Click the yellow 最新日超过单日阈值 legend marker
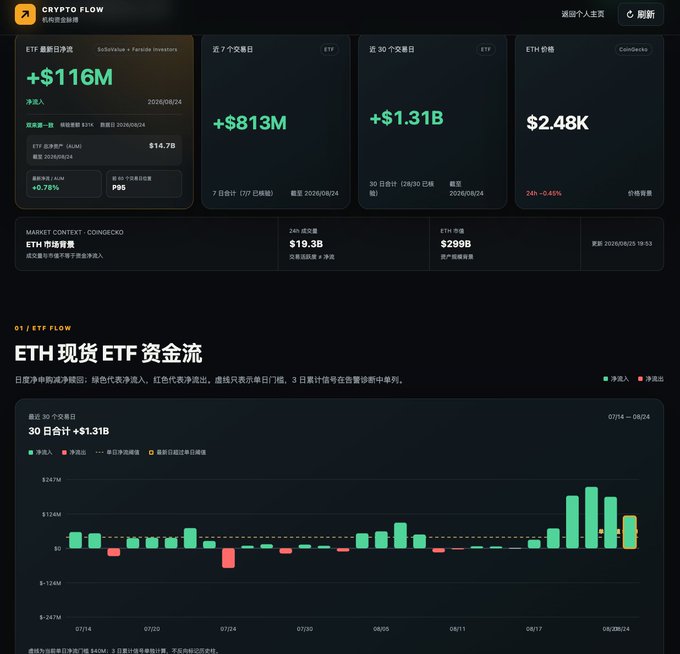Image resolution: width=680 pixels, height=654 pixels. (x=151, y=452)
